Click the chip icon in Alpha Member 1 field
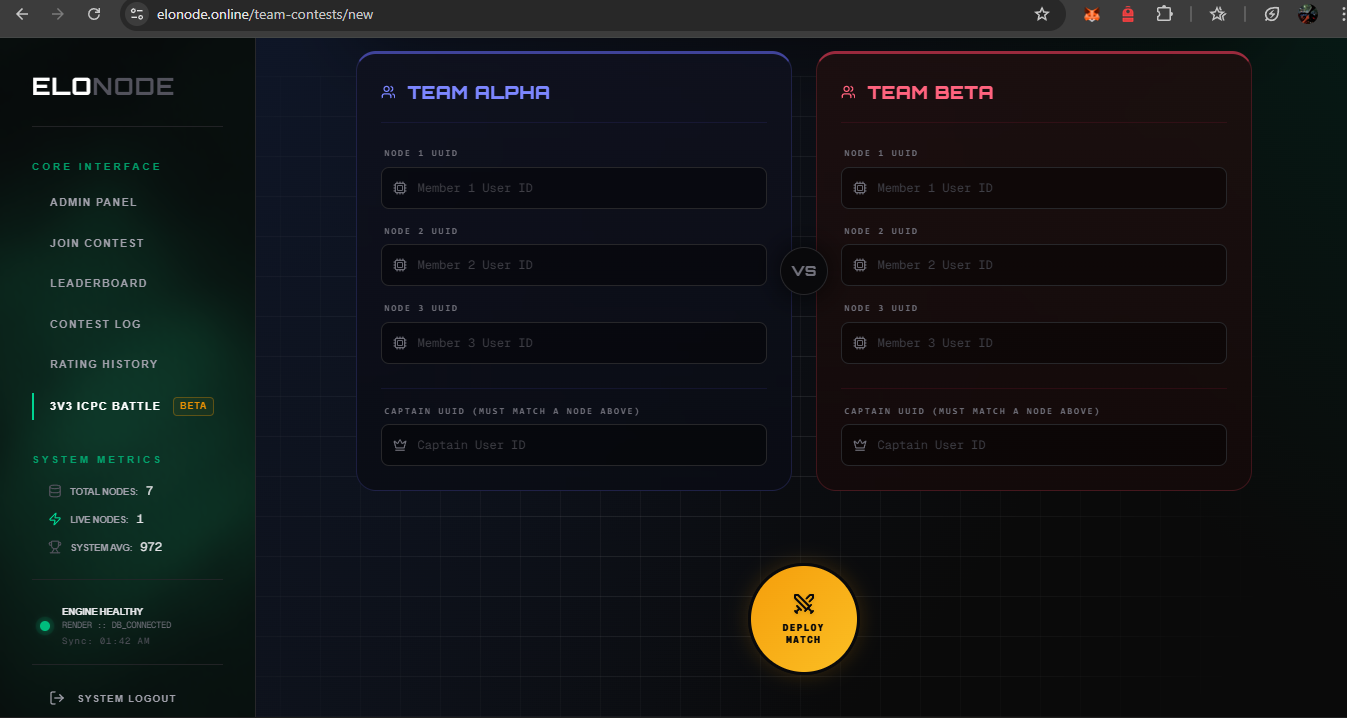The height and width of the screenshot is (718, 1347). pyautogui.click(x=400, y=188)
